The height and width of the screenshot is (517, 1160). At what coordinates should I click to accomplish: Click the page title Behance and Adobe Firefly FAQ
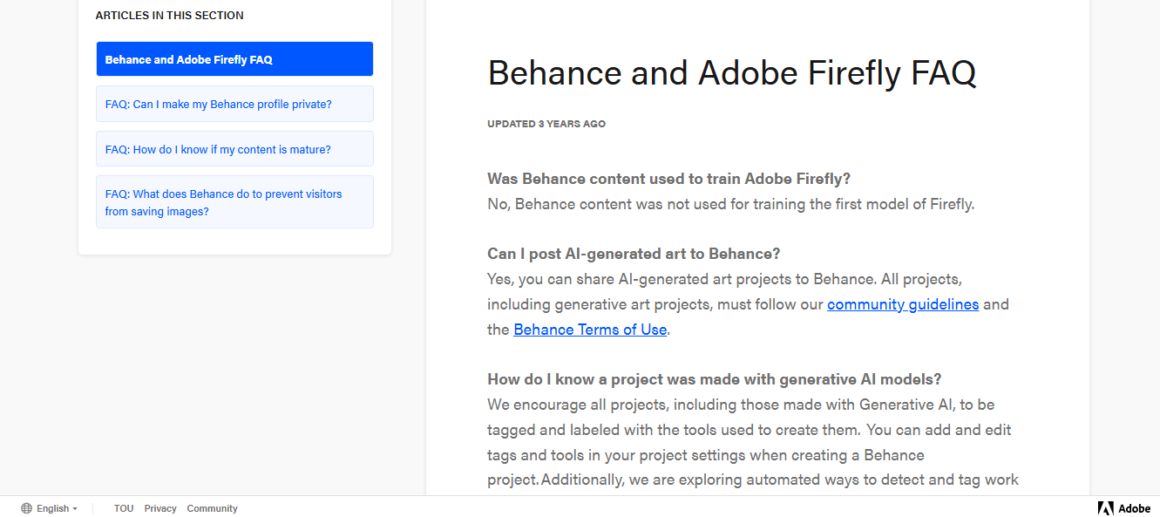(x=732, y=72)
